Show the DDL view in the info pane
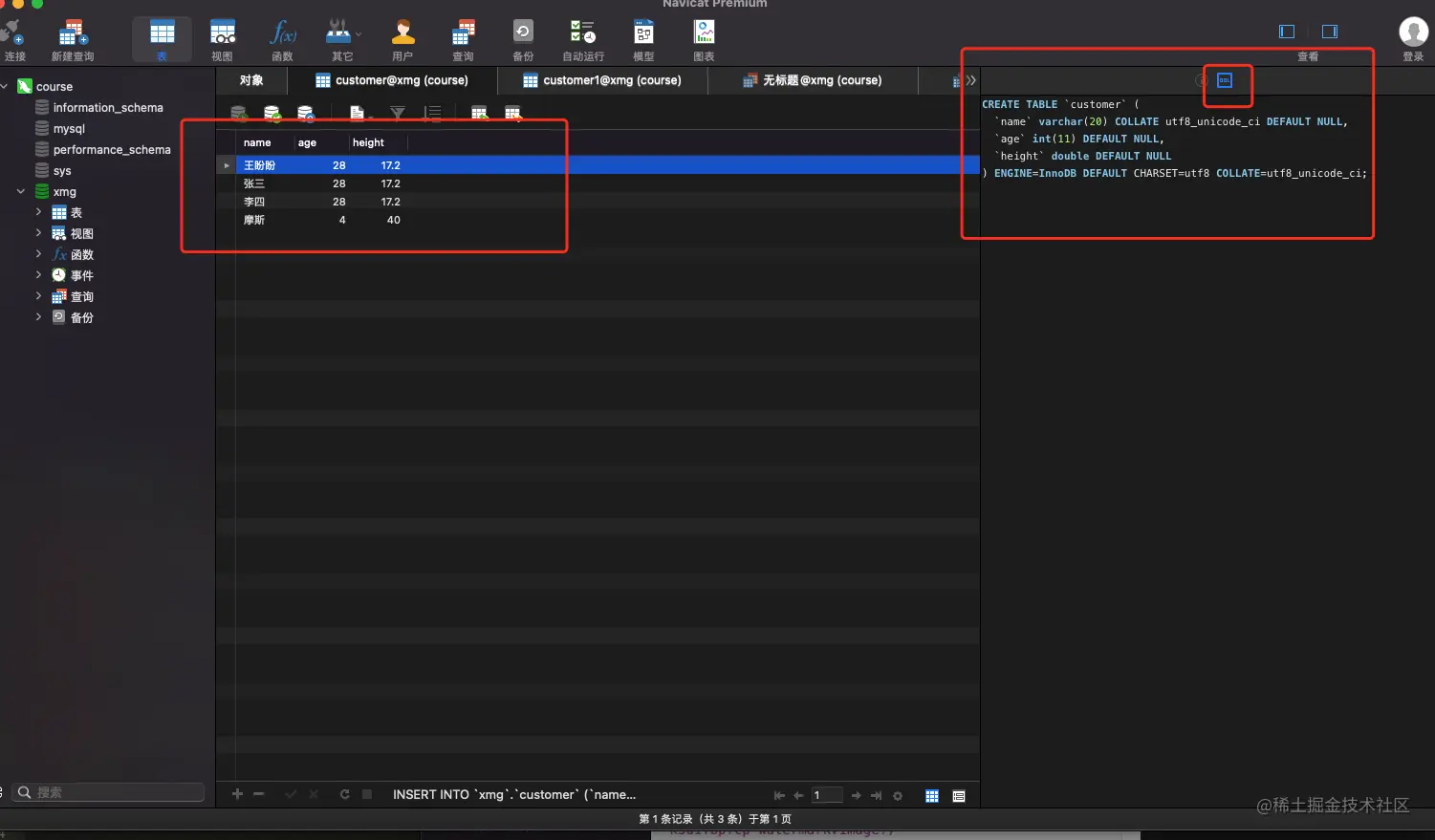Viewport: 1435px width, 840px height. tap(1225, 80)
